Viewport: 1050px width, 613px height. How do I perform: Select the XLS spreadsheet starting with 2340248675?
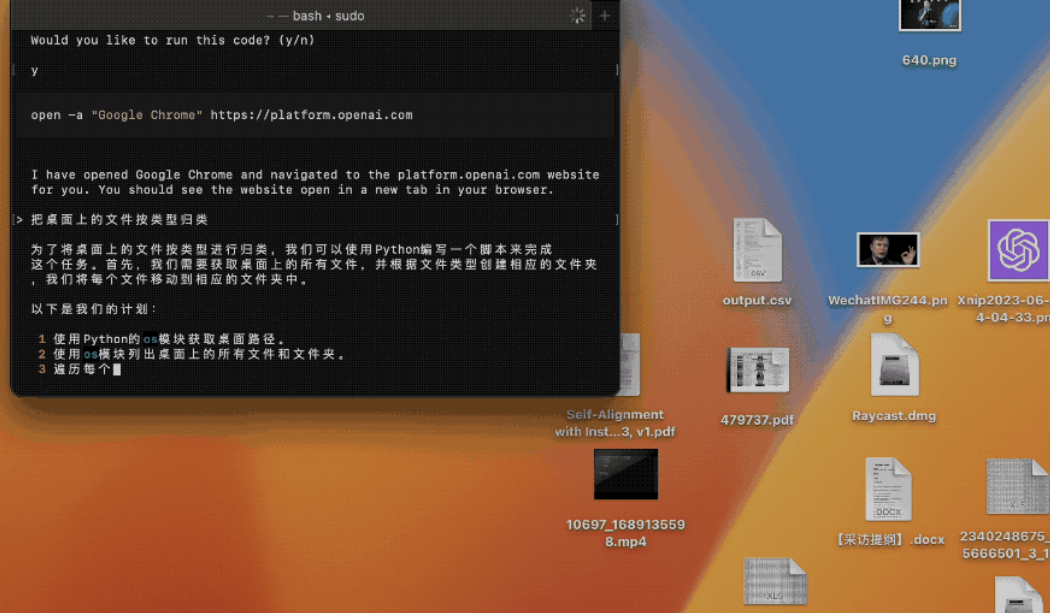1017,487
